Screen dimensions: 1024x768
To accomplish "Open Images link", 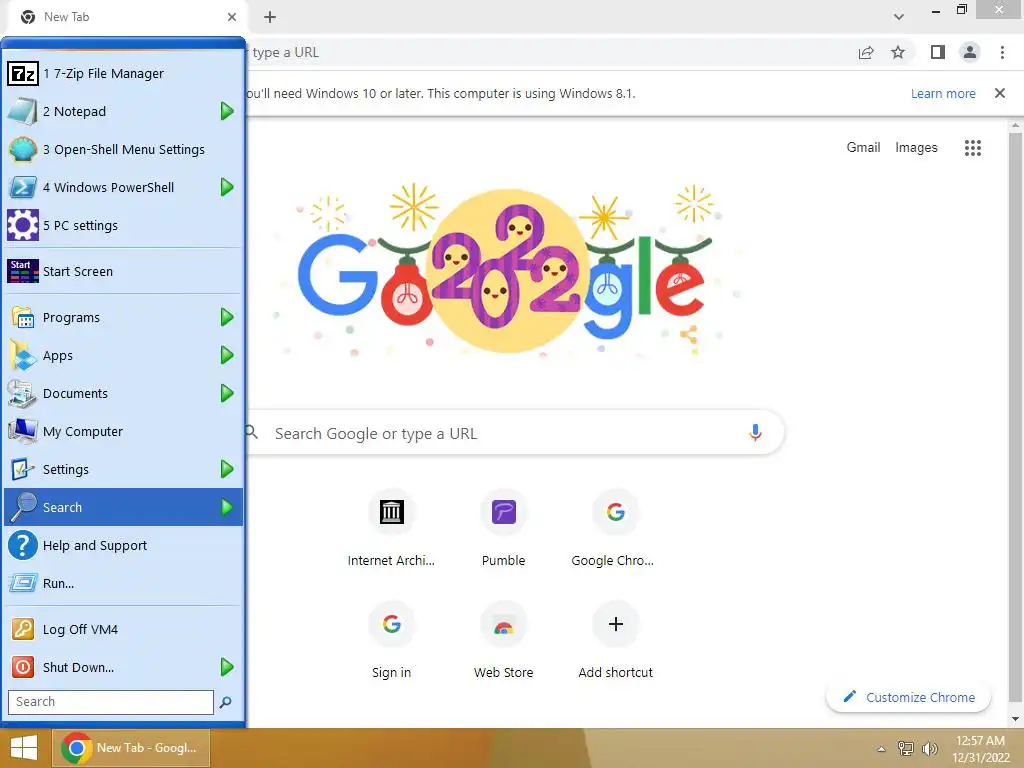I will point(916,148).
